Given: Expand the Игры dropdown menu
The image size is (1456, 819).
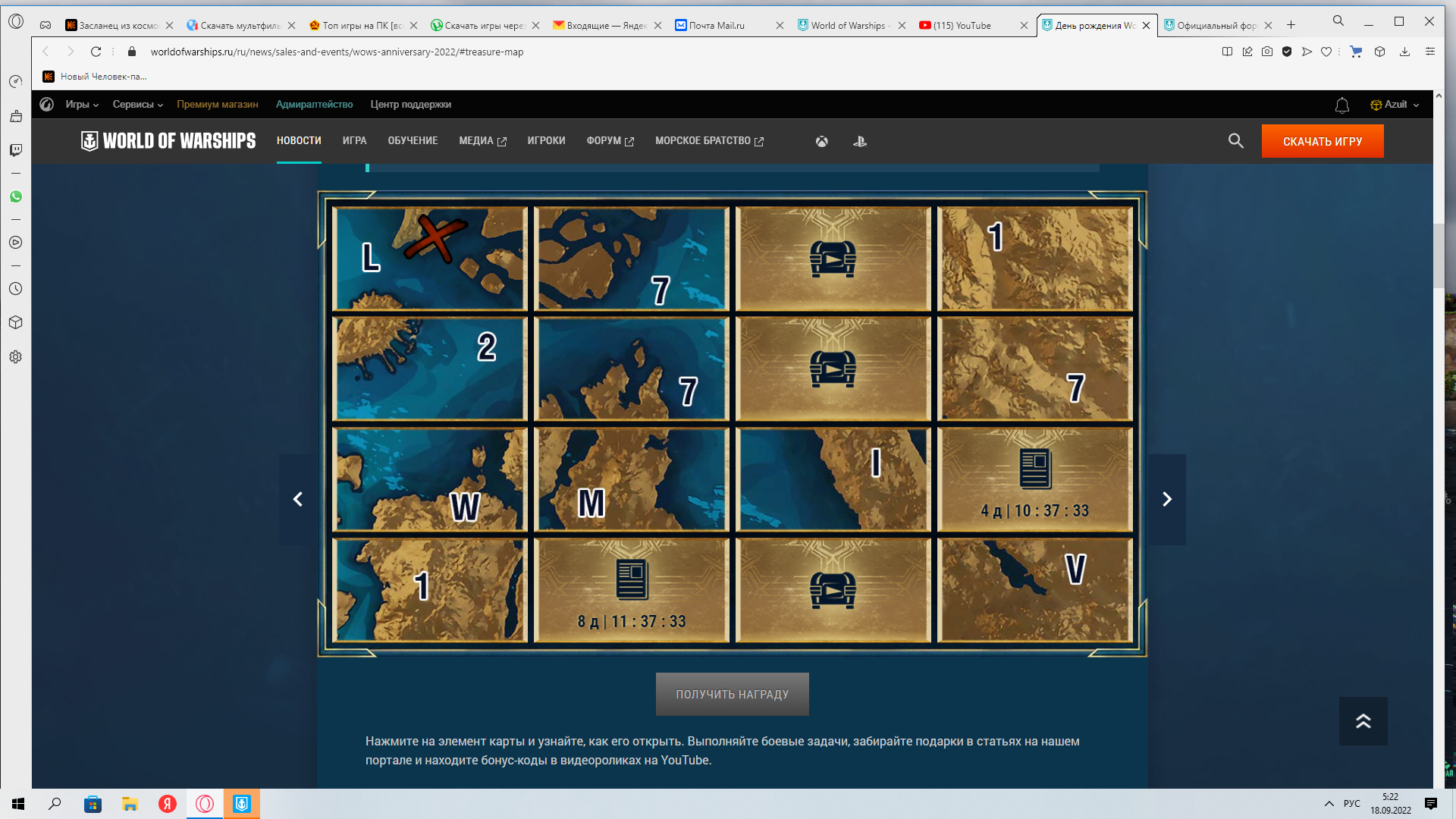Looking at the screenshot, I should [82, 105].
